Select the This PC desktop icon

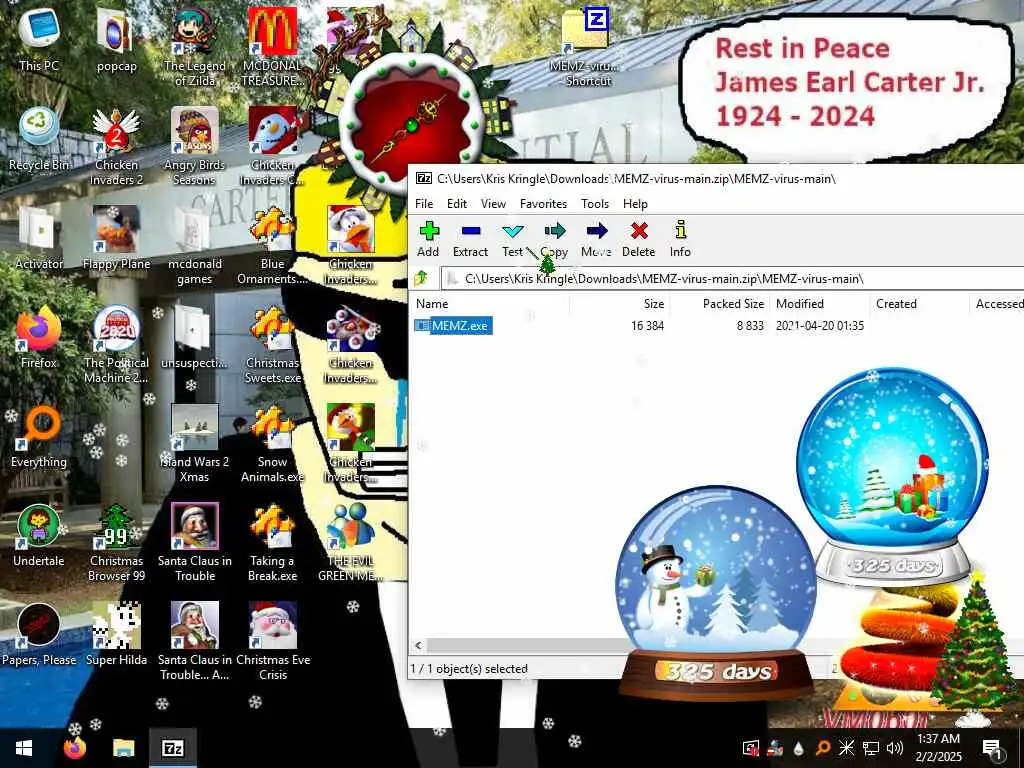point(39,40)
